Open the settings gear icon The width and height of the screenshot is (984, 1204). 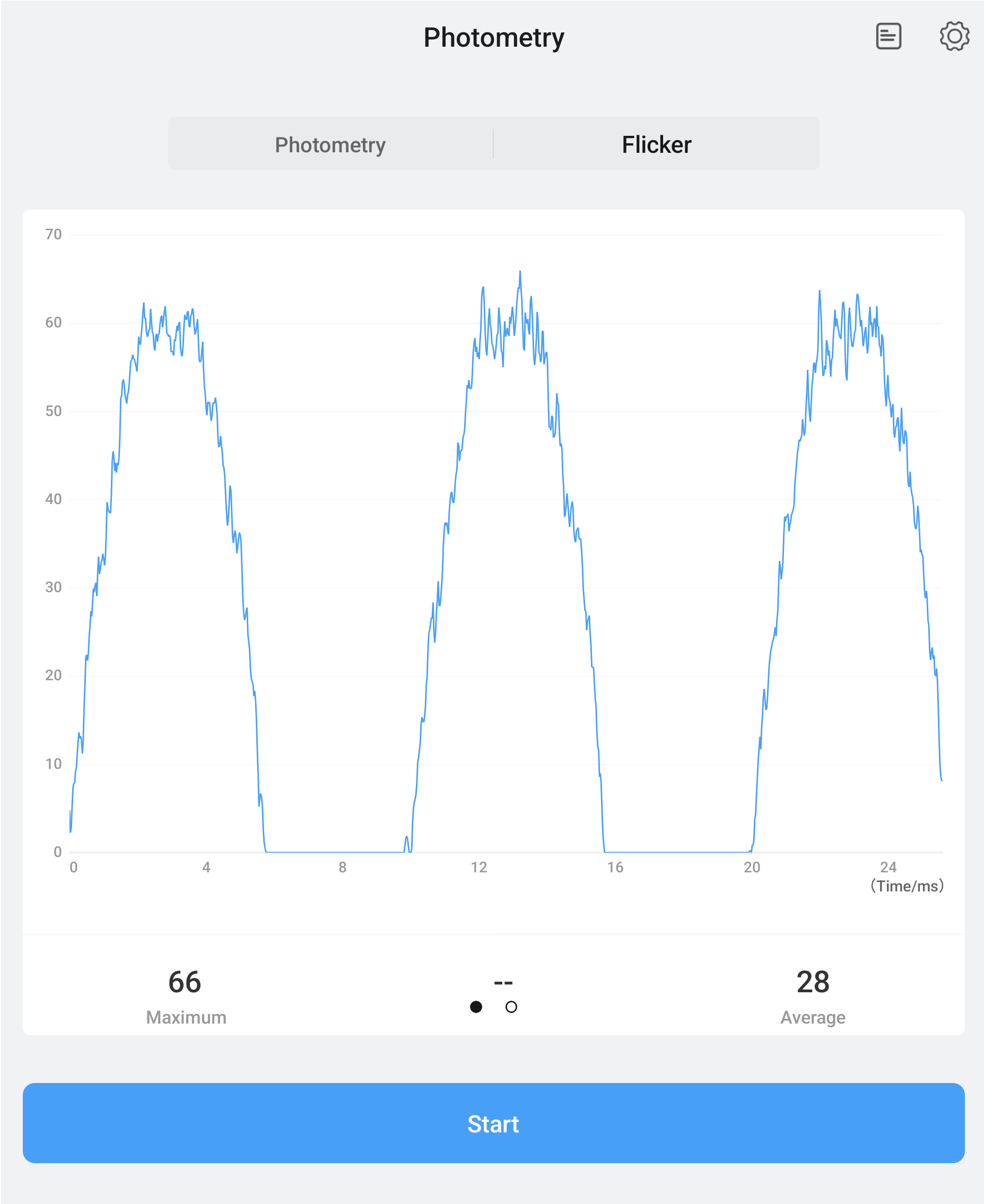click(954, 36)
